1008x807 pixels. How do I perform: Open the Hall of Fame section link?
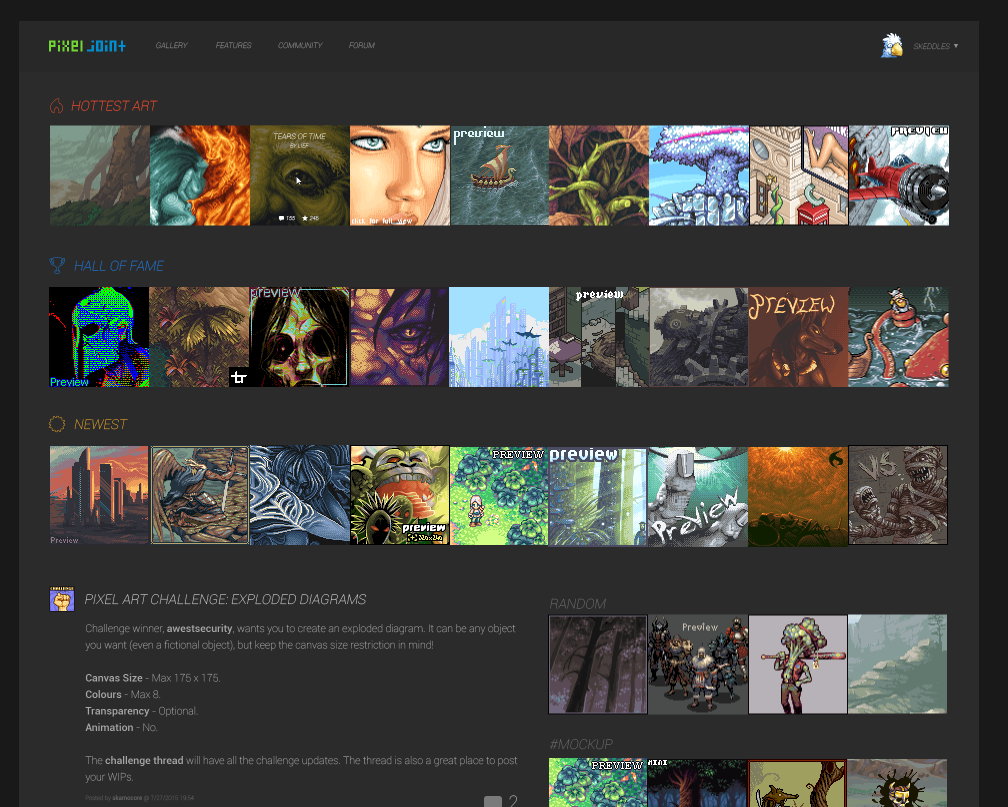tap(119, 266)
